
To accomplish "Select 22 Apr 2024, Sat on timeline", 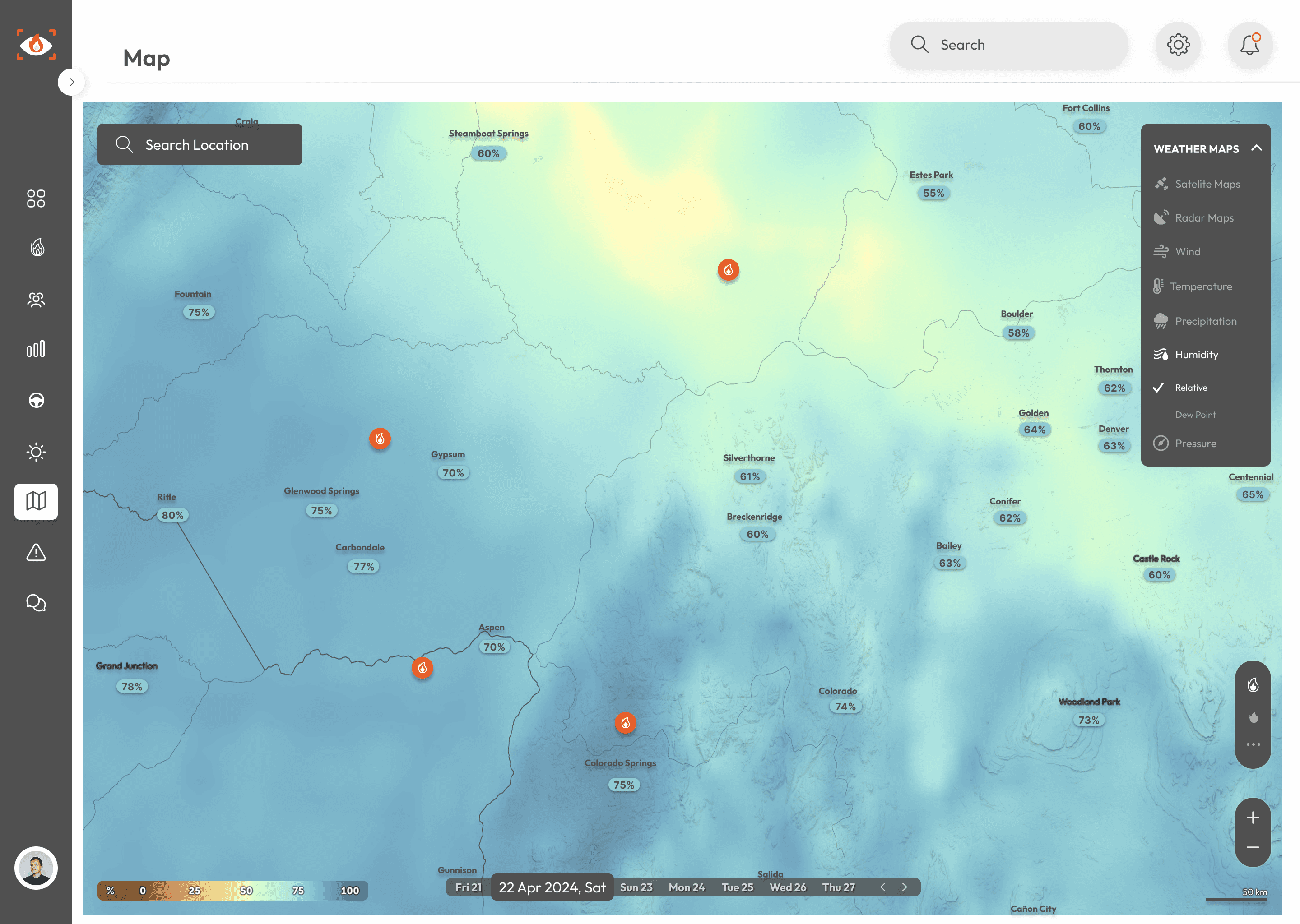I will click(x=552, y=887).
